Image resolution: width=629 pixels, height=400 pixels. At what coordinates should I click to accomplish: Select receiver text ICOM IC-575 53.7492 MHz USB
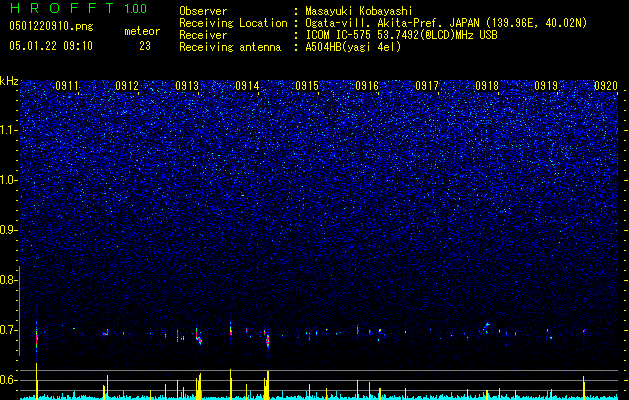click(x=401, y=35)
